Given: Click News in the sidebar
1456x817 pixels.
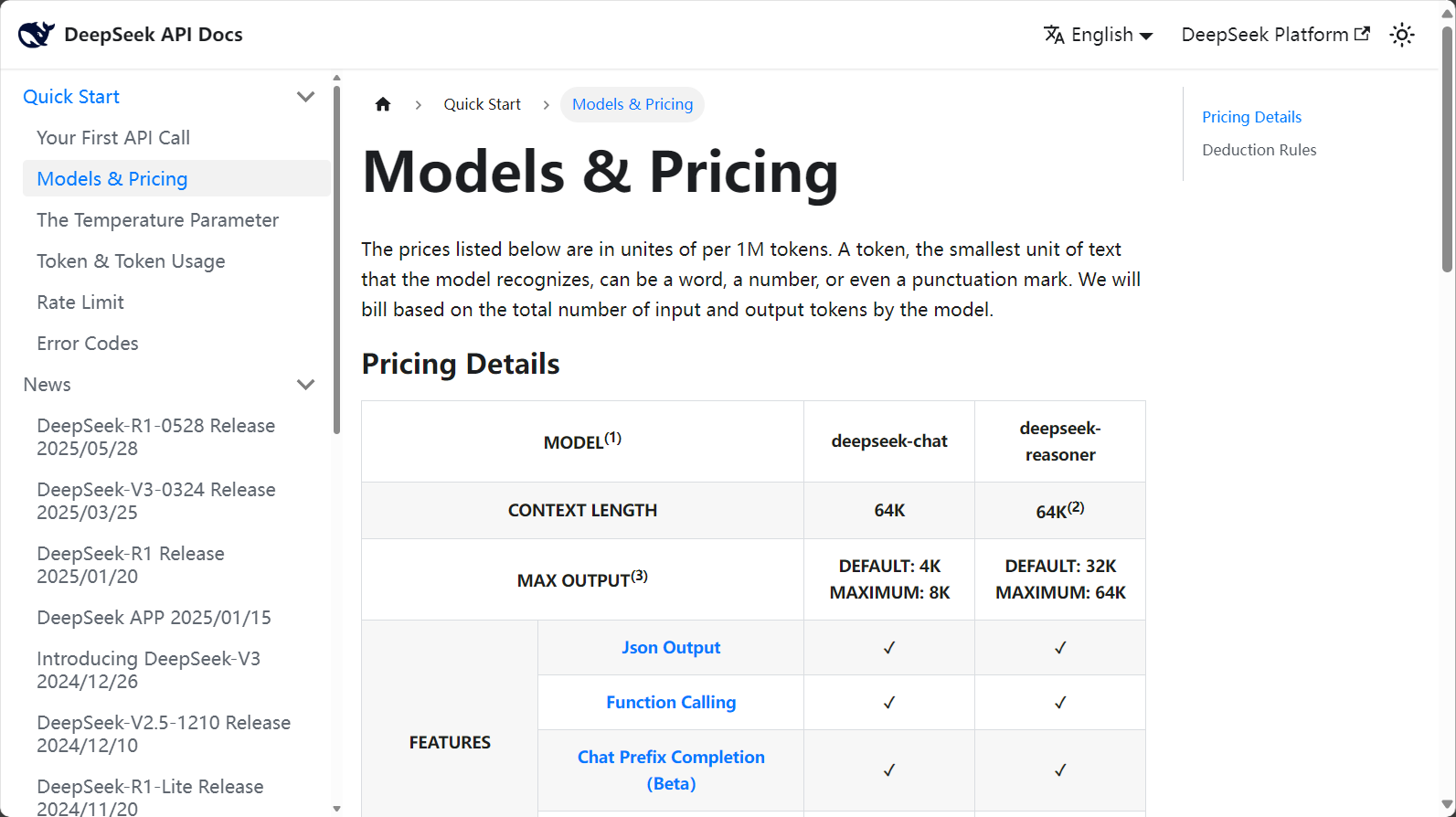Looking at the screenshot, I should click(47, 385).
